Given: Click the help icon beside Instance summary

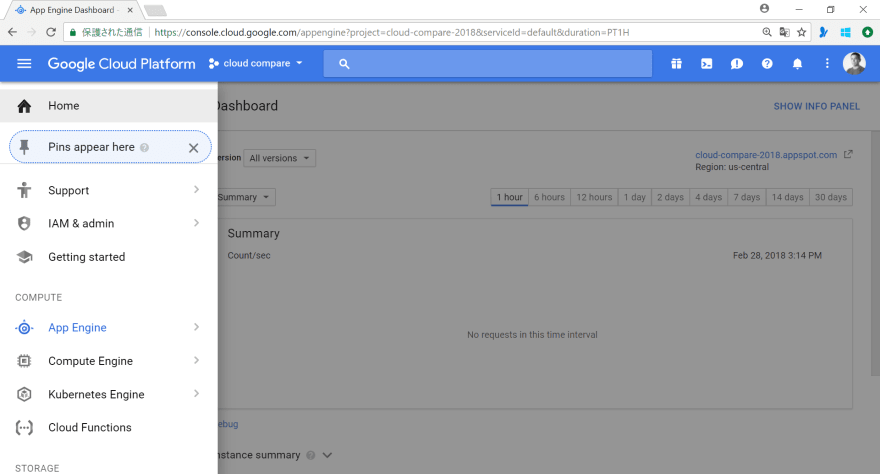Looking at the screenshot, I should click(310, 455).
